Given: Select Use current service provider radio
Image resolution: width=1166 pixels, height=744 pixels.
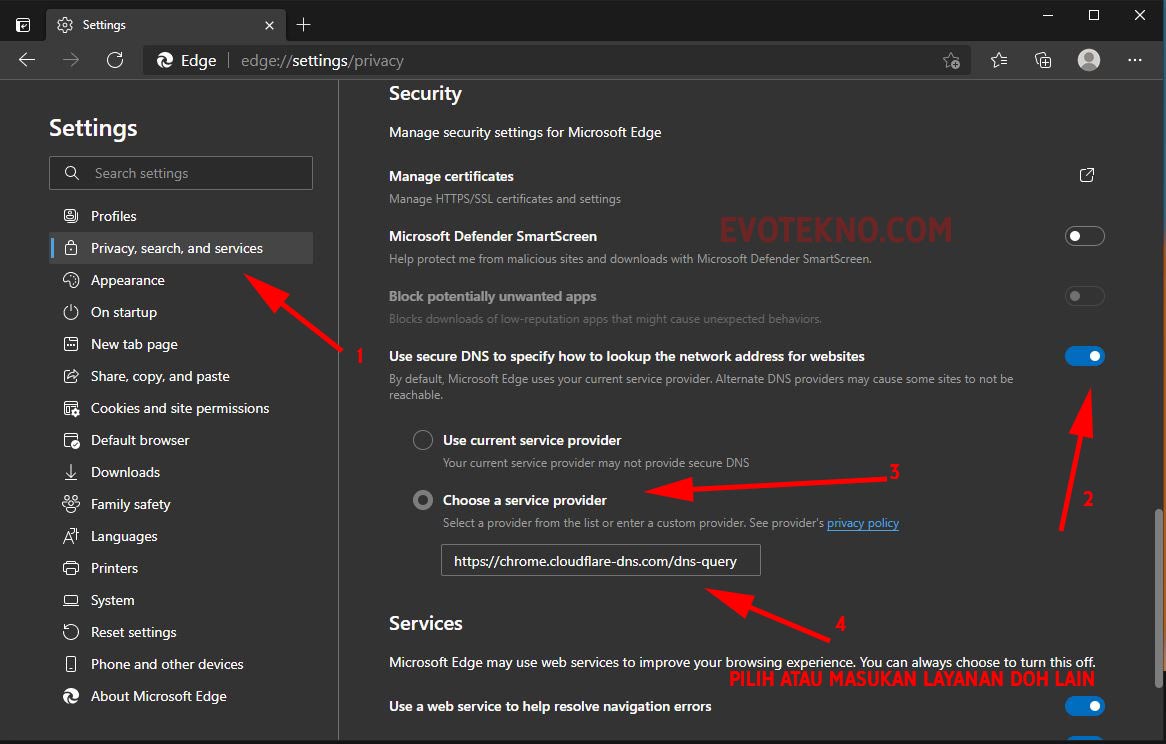Looking at the screenshot, I should point(423,440).
